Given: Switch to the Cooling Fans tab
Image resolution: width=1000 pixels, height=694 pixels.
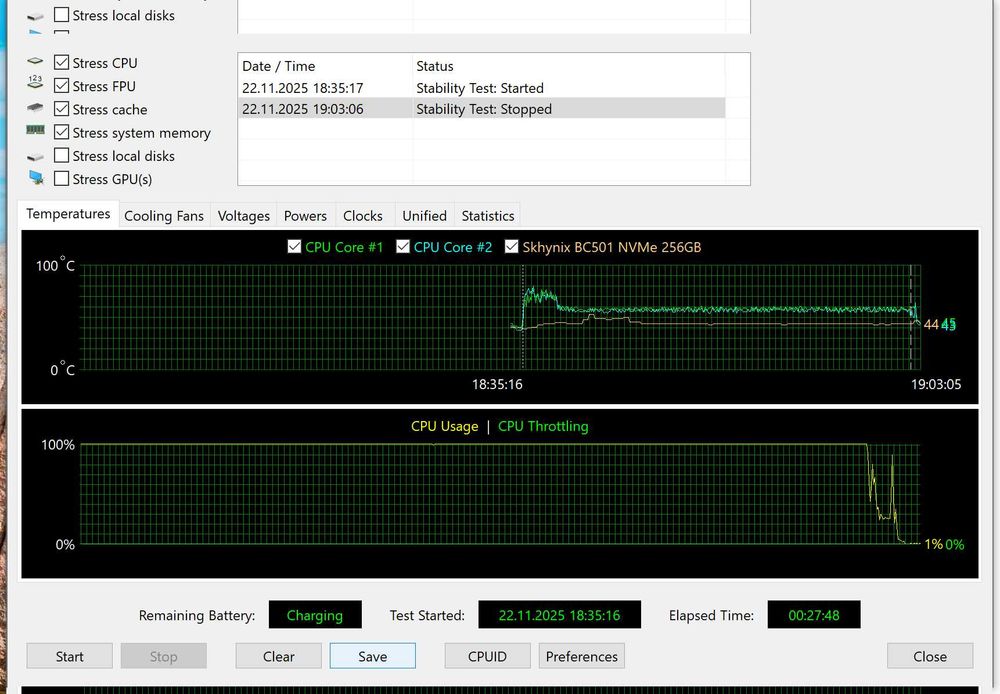Looking at the screenshot, I should [163, 216].
